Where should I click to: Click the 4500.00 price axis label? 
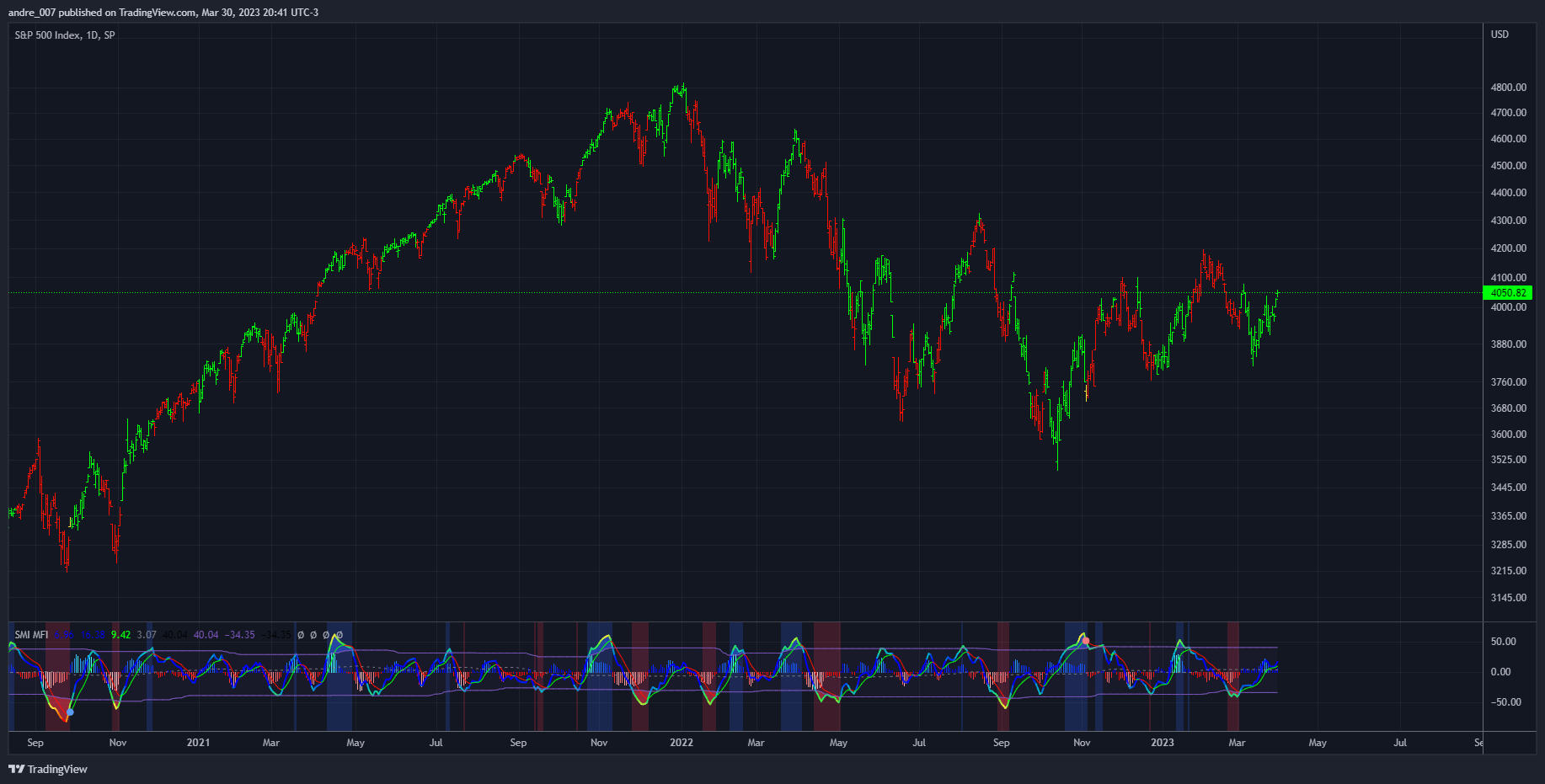click(x=1508, y=166)
